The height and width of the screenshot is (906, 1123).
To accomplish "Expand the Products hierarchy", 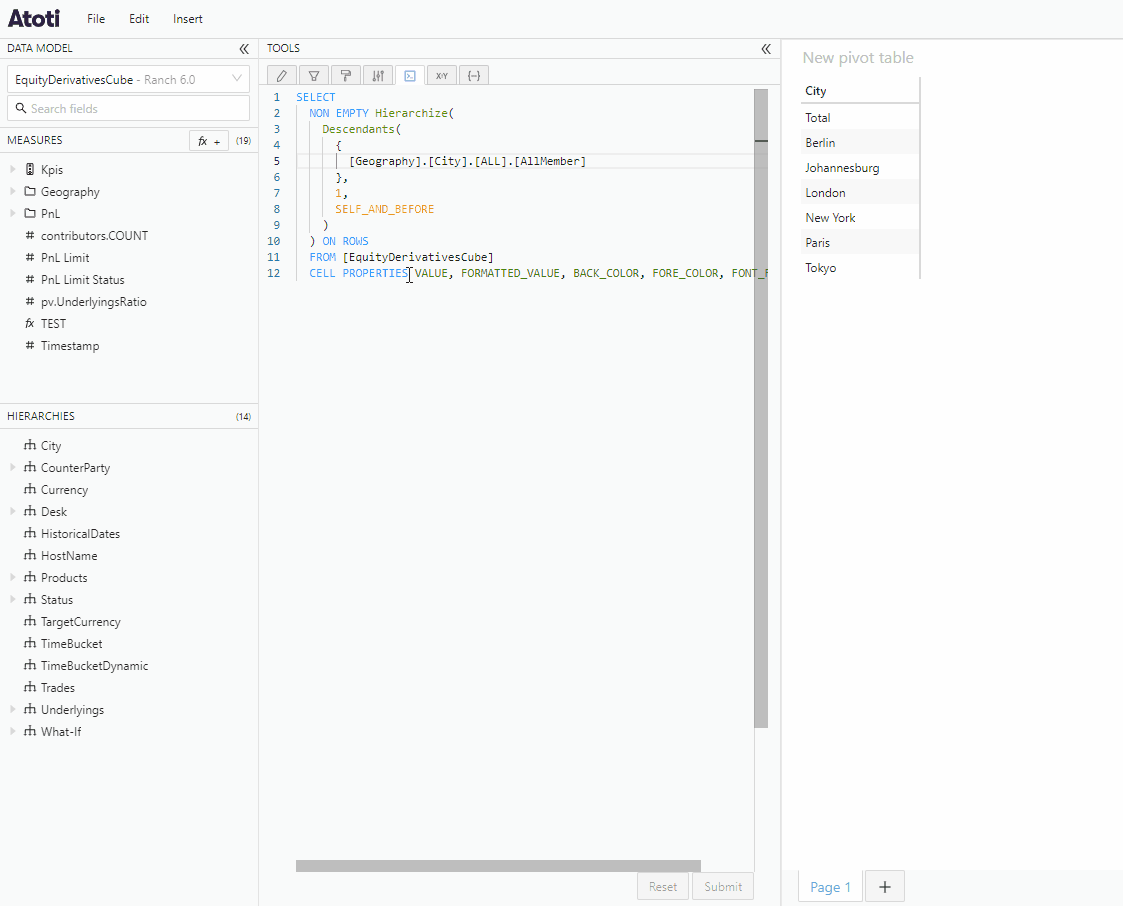I will tap(13, 577).
